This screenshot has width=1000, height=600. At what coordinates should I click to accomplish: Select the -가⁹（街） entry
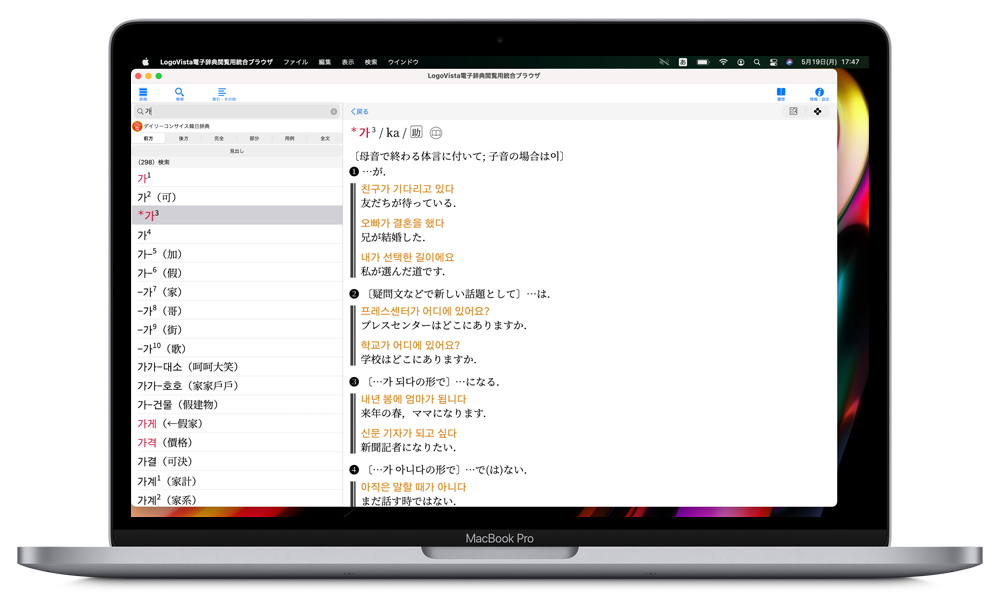coord(237,329)
